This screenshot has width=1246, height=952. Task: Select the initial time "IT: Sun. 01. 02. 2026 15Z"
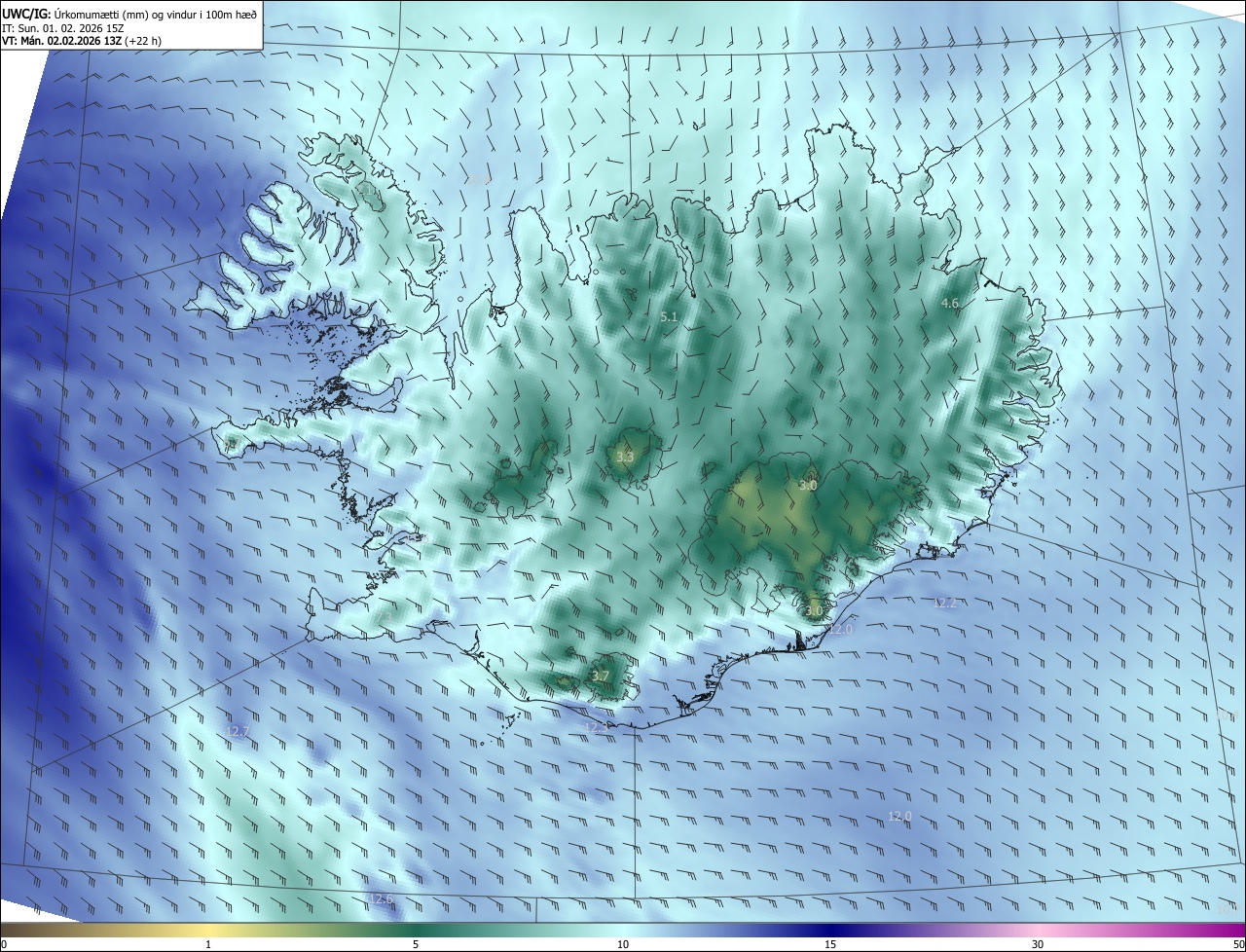(x=62, y=28)
